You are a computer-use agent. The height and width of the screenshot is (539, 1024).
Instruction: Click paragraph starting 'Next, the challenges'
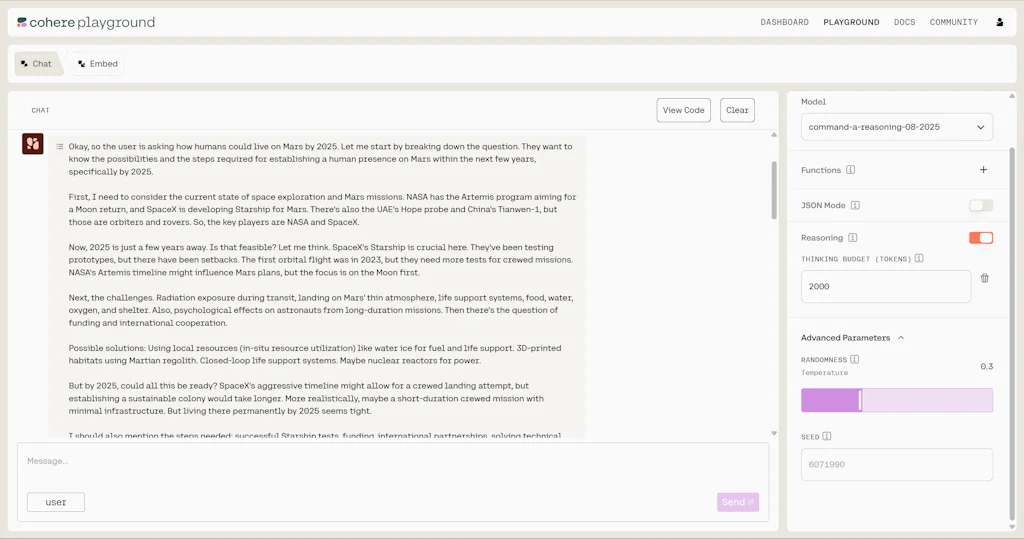(x=321, y=310)
